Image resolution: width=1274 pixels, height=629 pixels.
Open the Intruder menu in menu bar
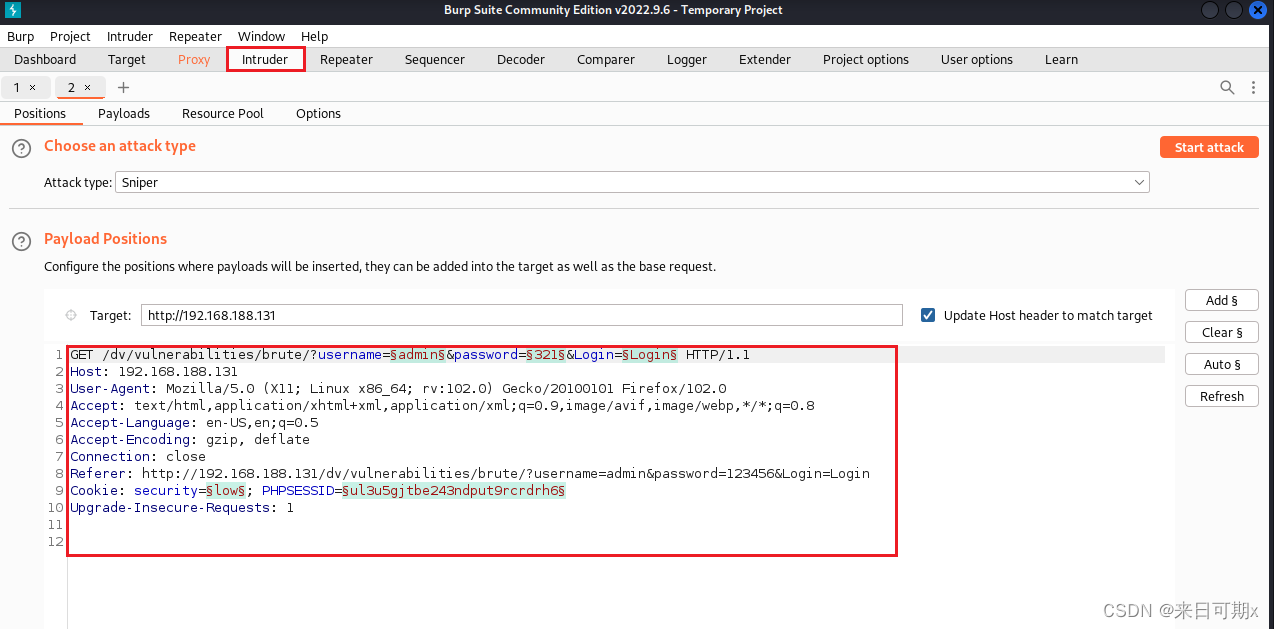(130, 36)
